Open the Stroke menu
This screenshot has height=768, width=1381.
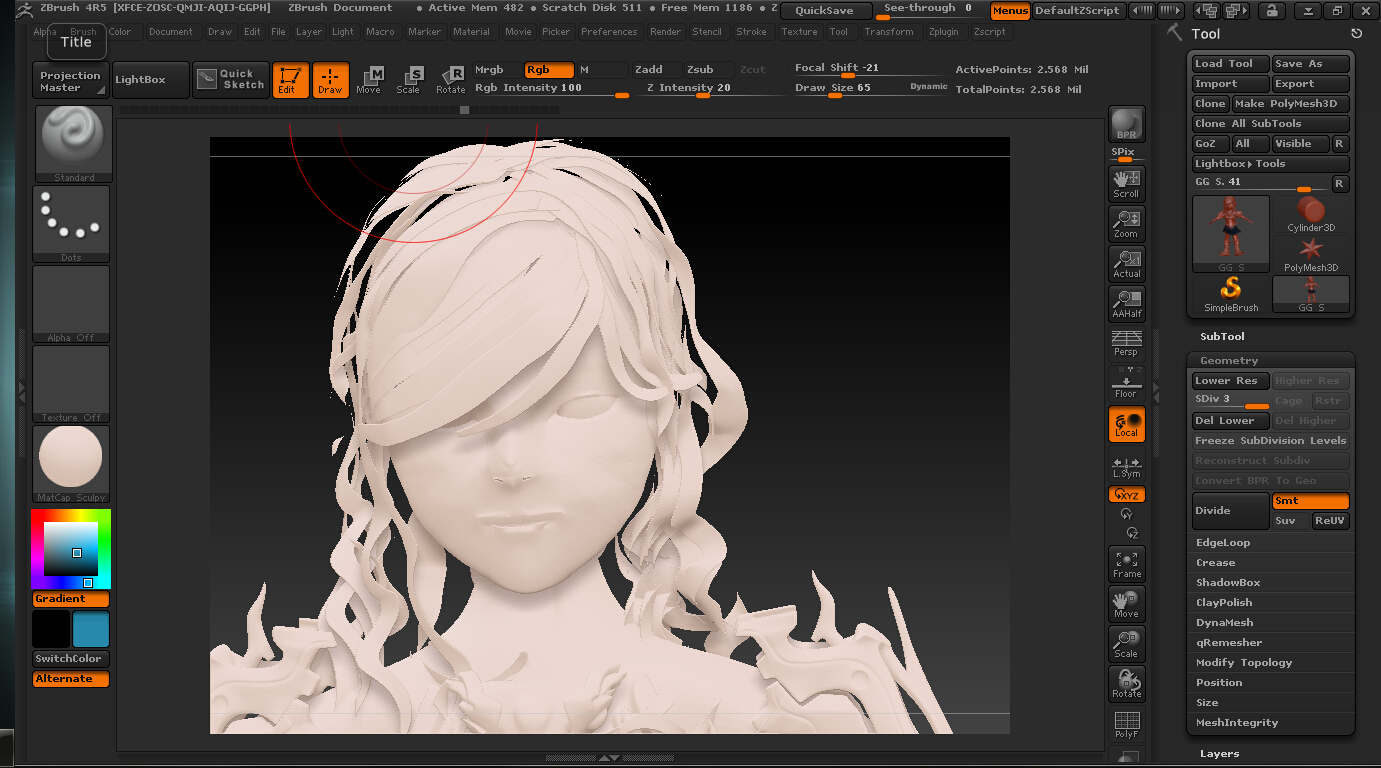pos(751,32)
